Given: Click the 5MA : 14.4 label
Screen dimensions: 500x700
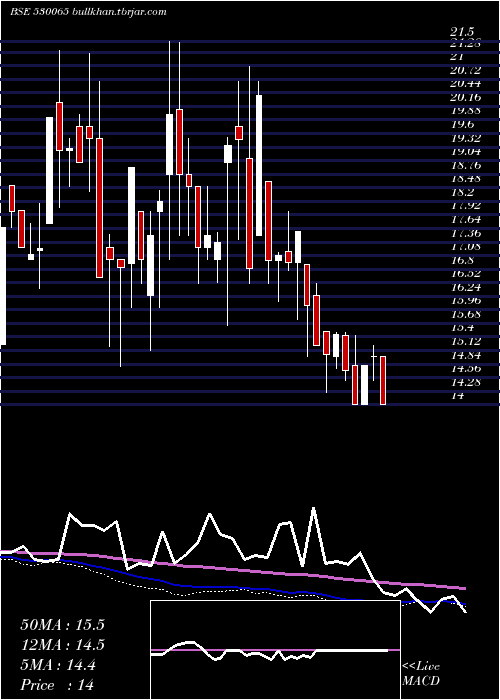Looking at the screenshot, I should pyautogui.click(x=58, y=665).
